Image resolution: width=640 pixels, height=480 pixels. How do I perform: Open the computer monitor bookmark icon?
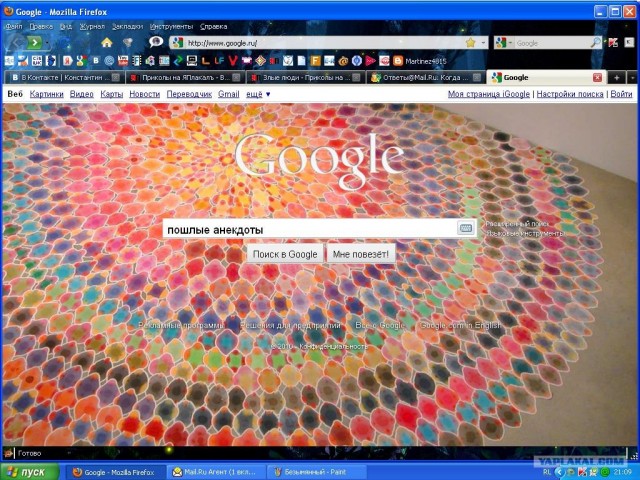coord(191,61)
